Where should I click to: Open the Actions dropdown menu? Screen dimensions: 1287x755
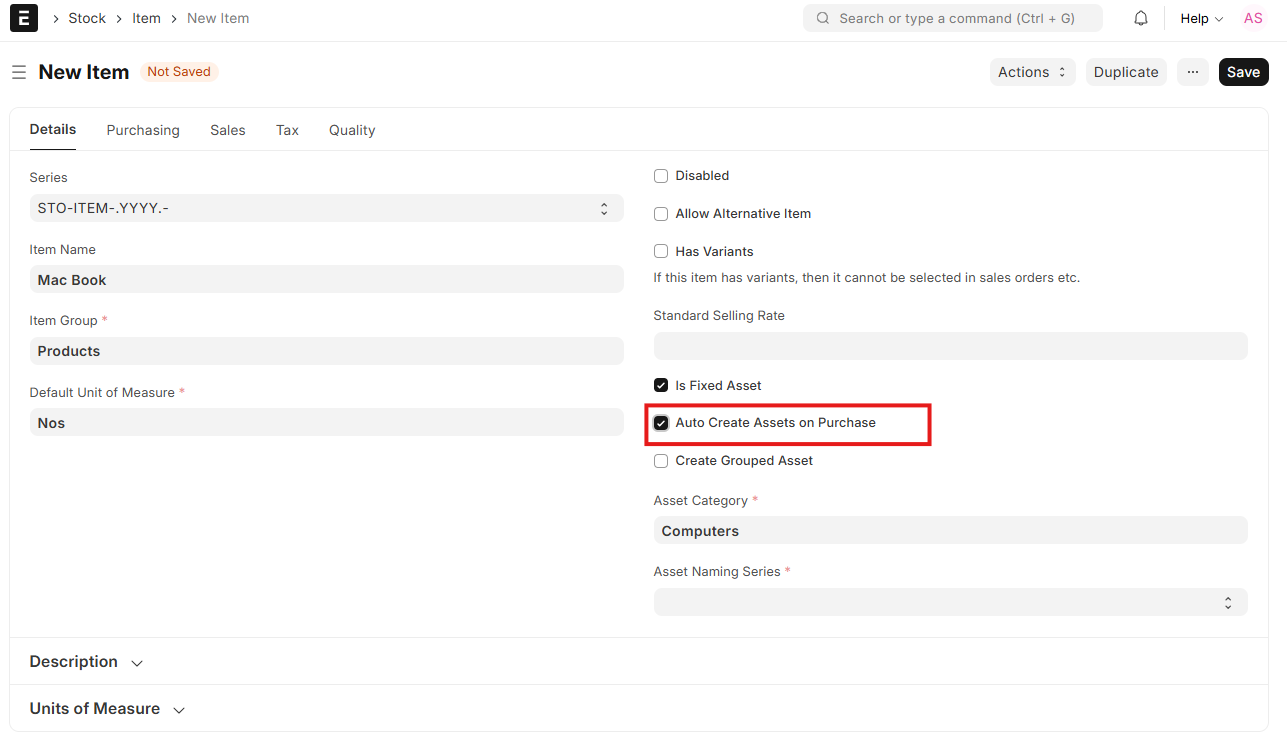tap(1032, 72)
